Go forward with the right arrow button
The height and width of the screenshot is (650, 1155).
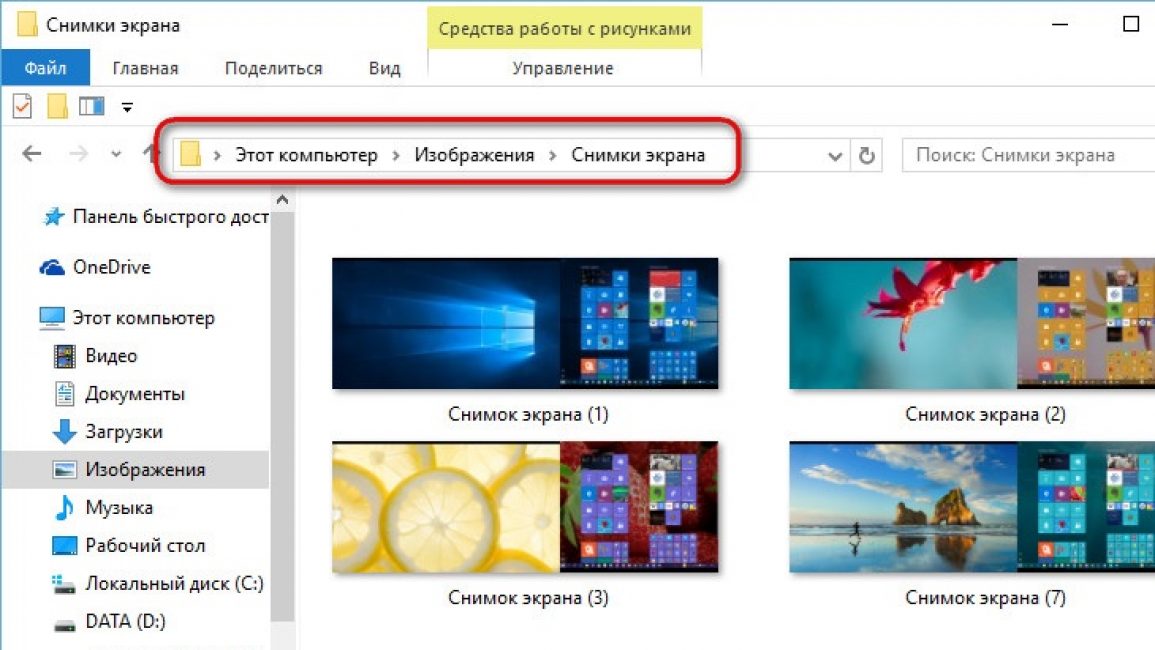point(78,154)
